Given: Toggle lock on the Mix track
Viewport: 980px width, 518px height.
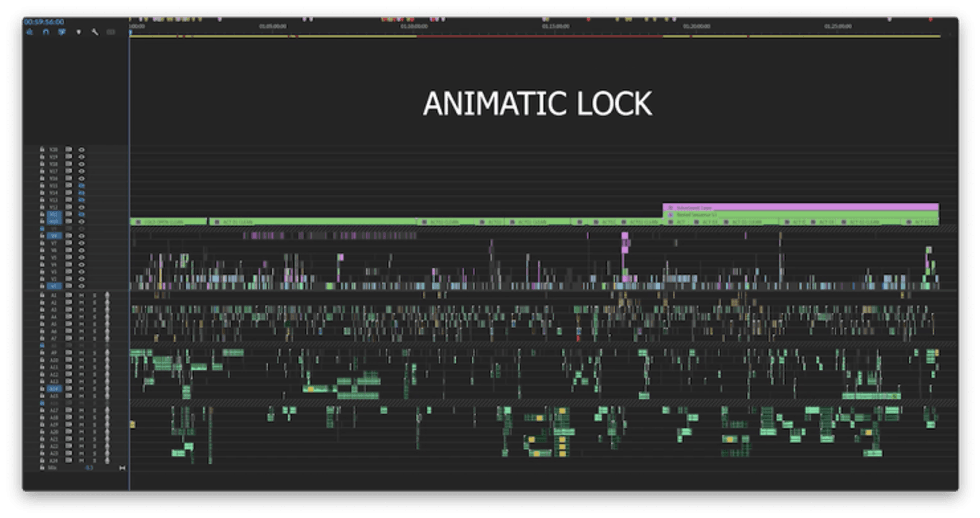Looking at the screenshot, I should (42, 468).
